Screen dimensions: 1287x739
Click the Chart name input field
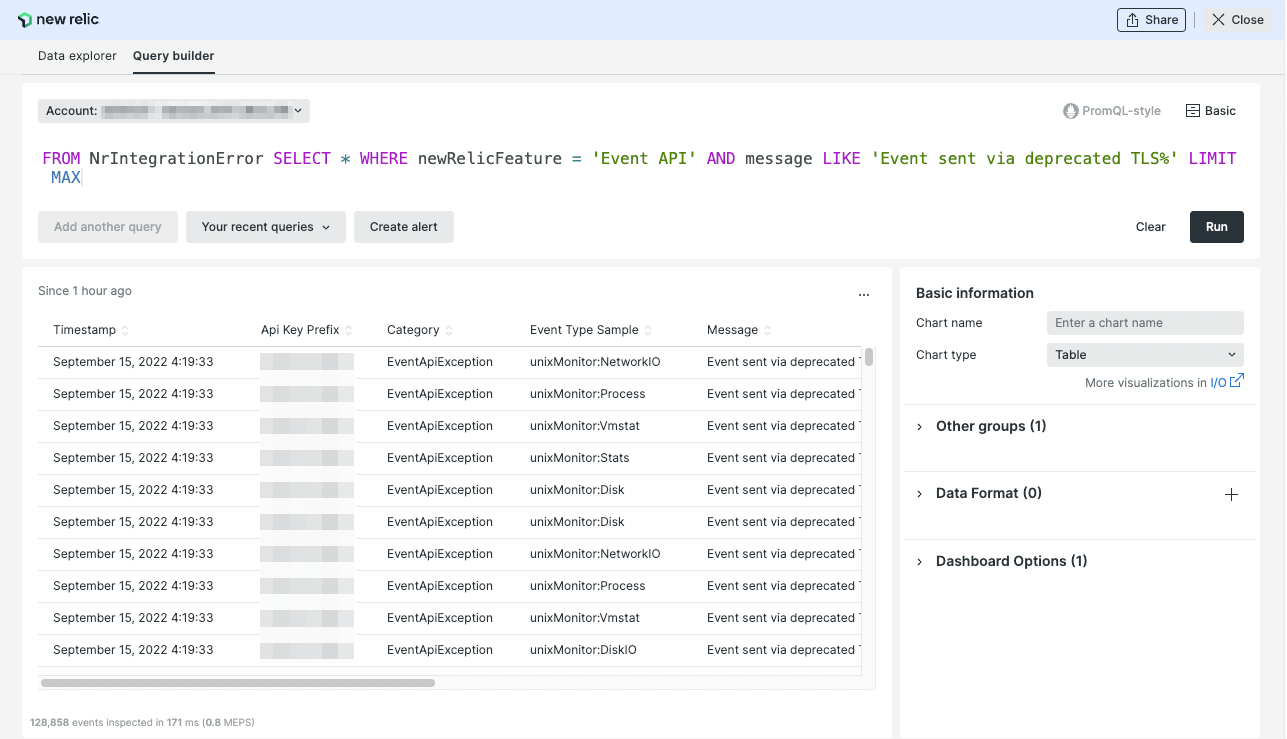tap(1145, 323)
